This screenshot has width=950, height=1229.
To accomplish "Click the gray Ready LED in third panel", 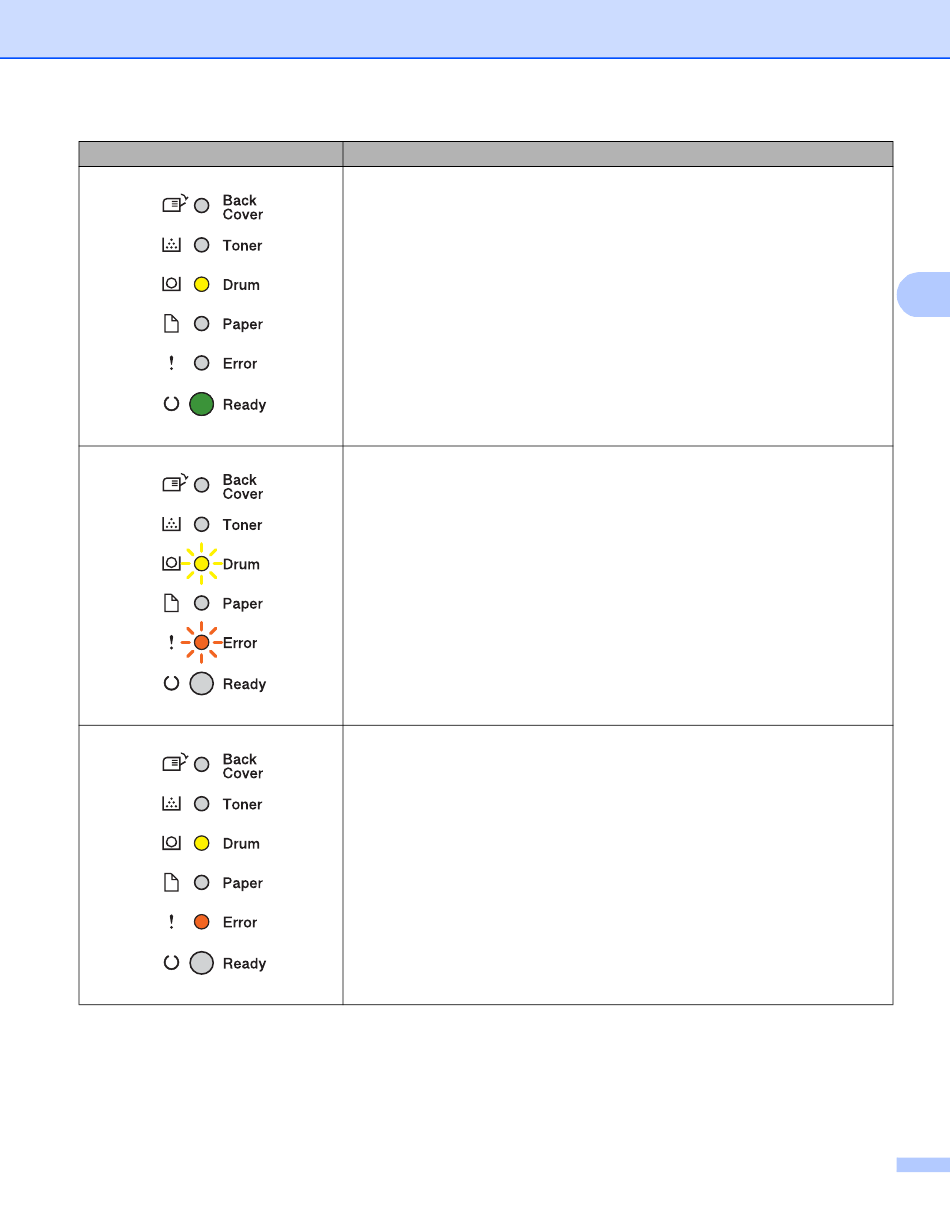I will (202, 964).
